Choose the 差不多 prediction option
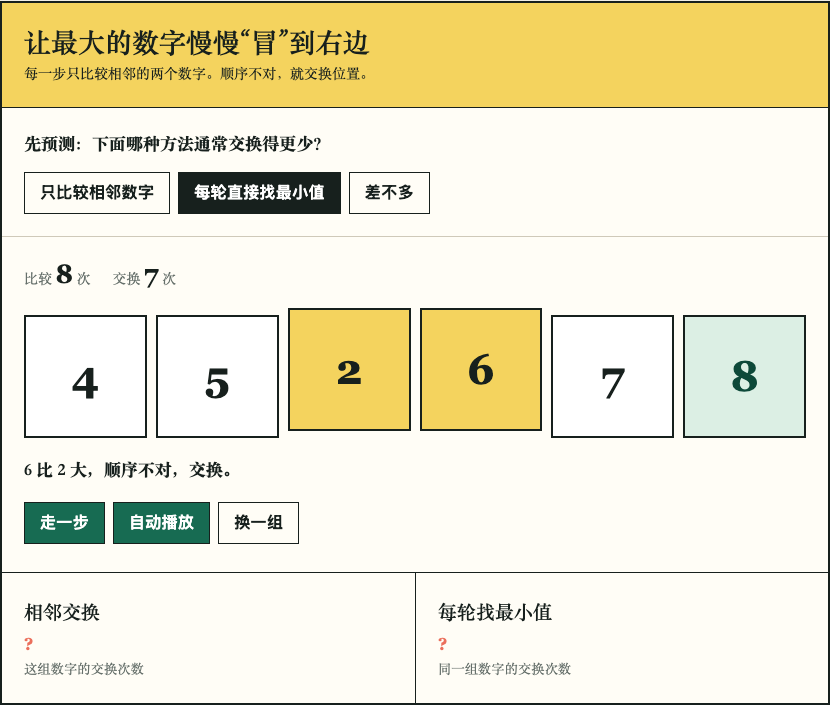The width and height of the screenshot is (830, 705). point(389,193)
